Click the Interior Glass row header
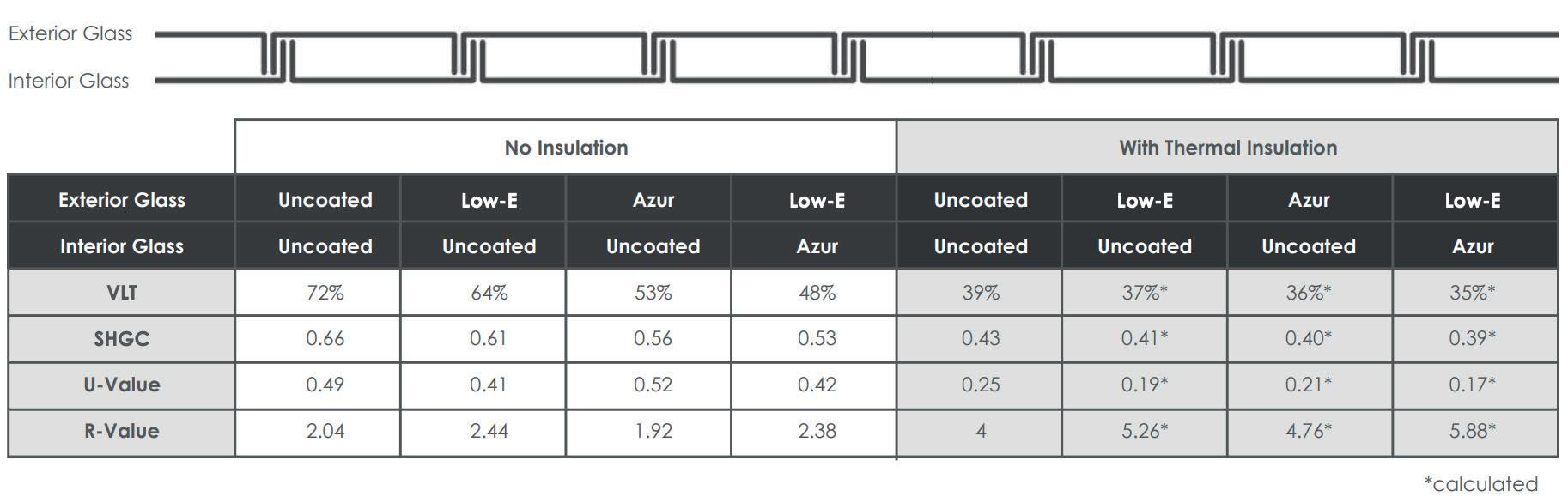Viewport: 1568px width, 503px height. (122, 246)
